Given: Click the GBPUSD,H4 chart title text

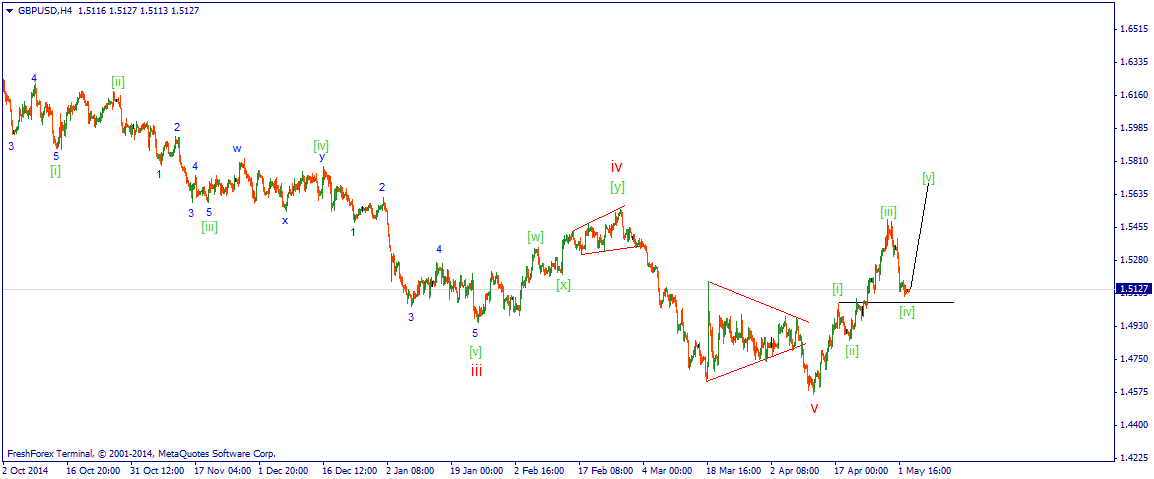Looking at the screenshot, I should point(43,10).
